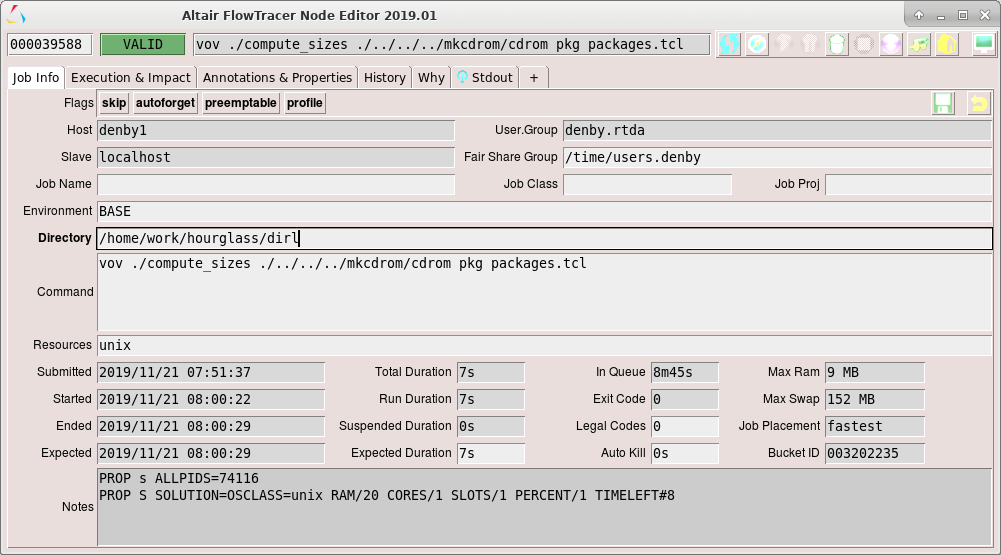Click the In Queue value 8m45s
1001x555 pixels.
coord(684,372)
